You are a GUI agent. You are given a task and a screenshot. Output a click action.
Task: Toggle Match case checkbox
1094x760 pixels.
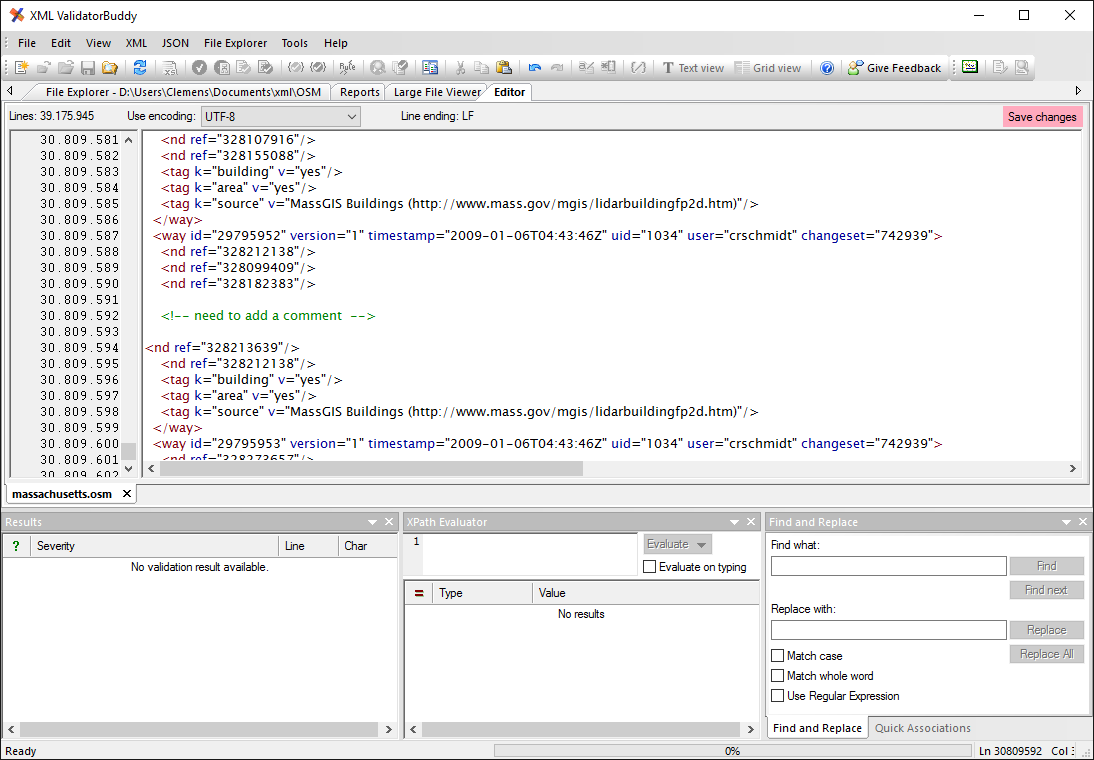tap(777, 655)
